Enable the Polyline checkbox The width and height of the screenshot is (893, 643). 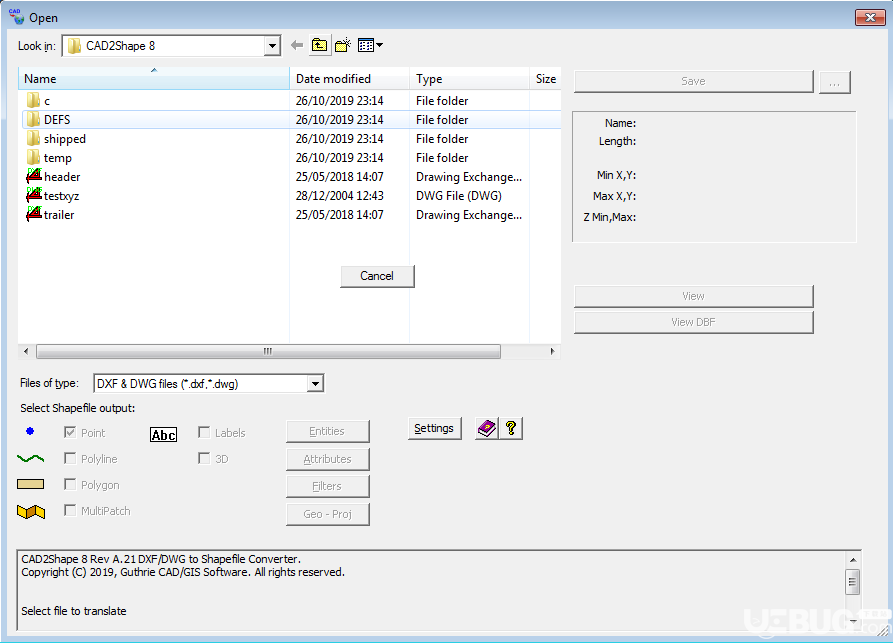[70, 458]
